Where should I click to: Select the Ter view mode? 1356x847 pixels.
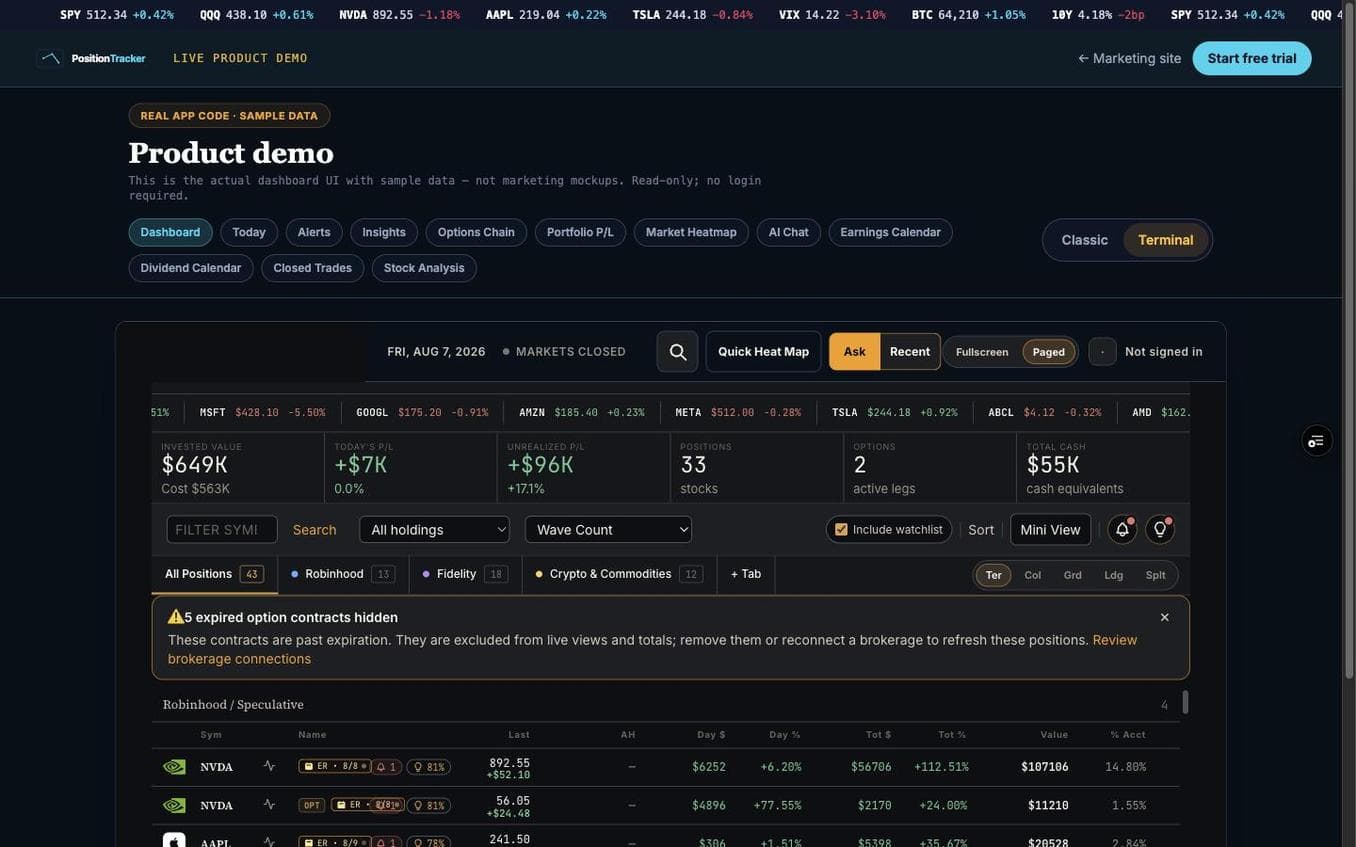[994, 575]
